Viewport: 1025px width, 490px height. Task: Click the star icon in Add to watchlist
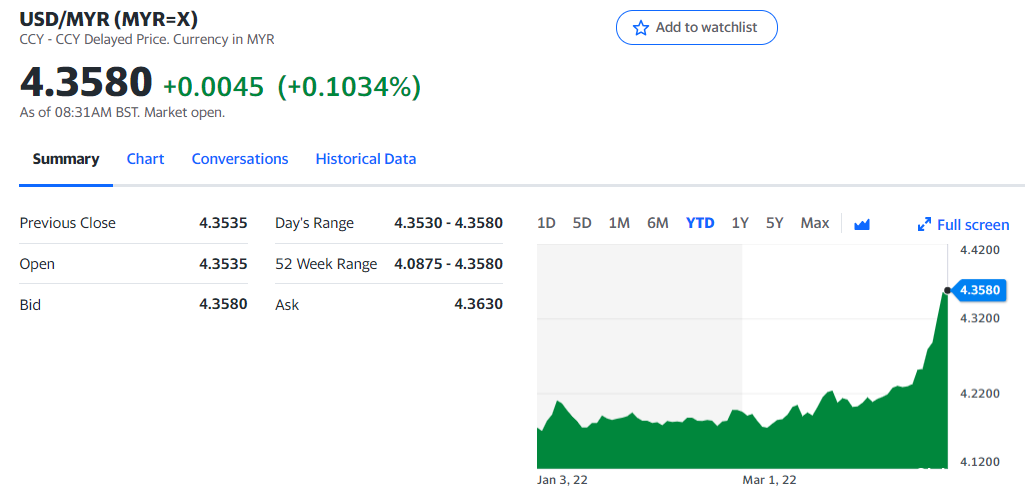[x=641, y=27]
